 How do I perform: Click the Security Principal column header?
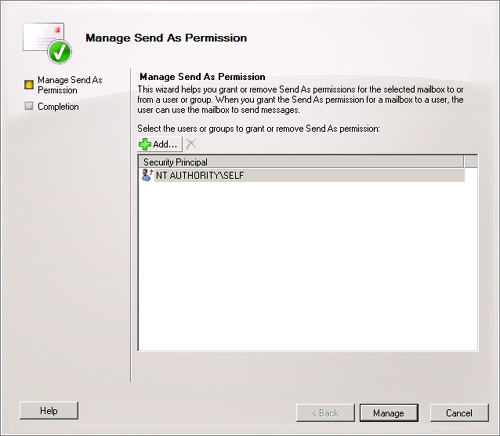pyautogui.click(x=301, y=162)
